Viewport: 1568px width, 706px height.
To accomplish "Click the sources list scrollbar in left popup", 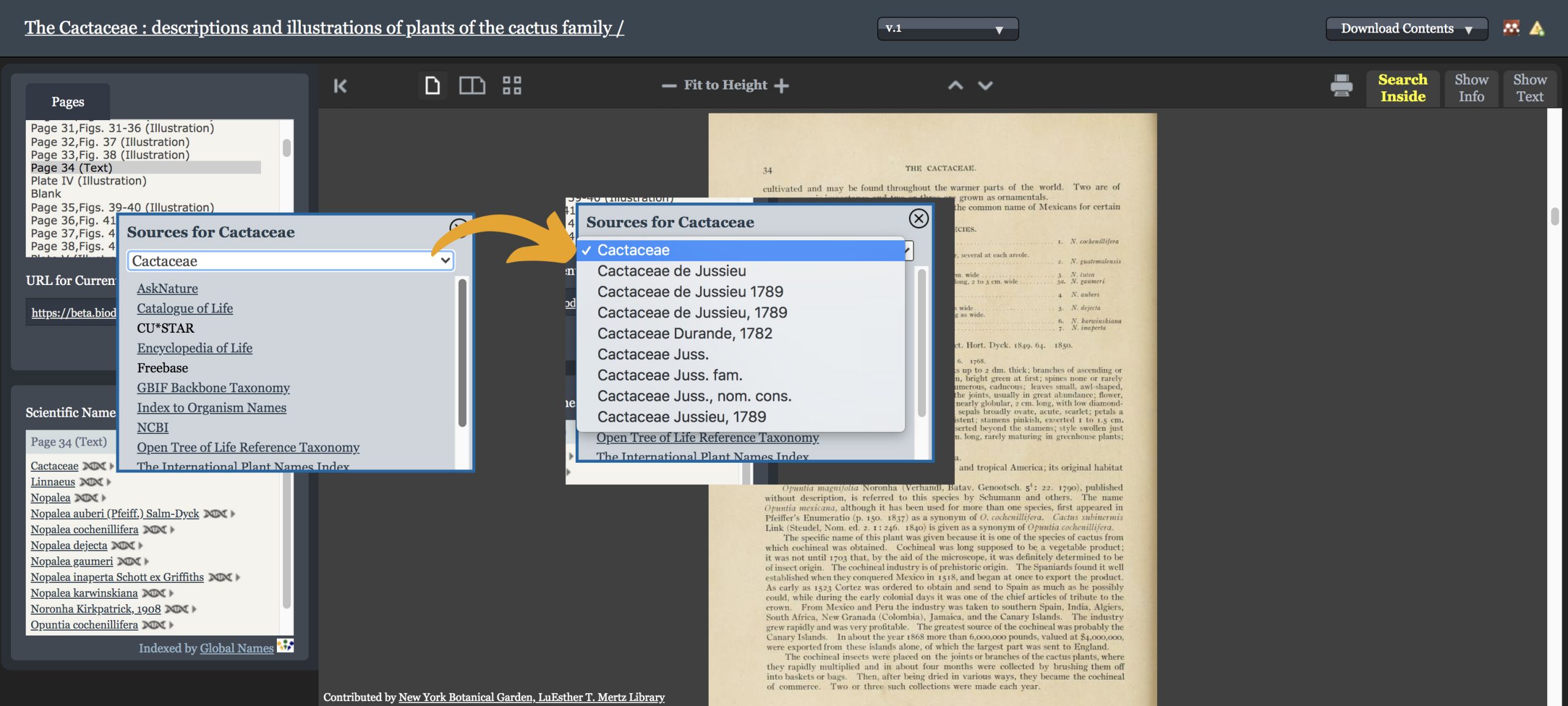I will click(x=462, y=352).
